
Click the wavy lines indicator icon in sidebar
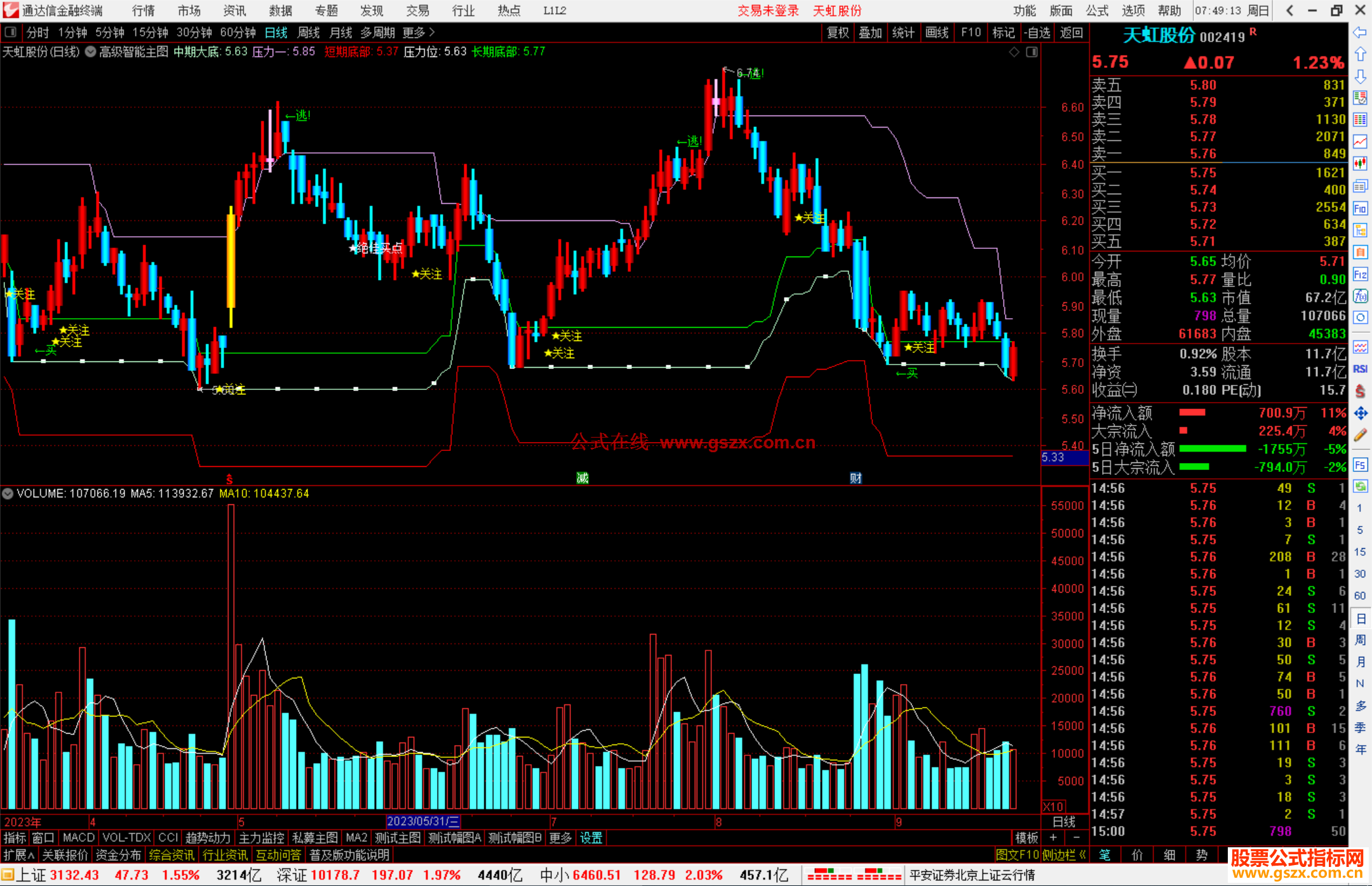1360,347
